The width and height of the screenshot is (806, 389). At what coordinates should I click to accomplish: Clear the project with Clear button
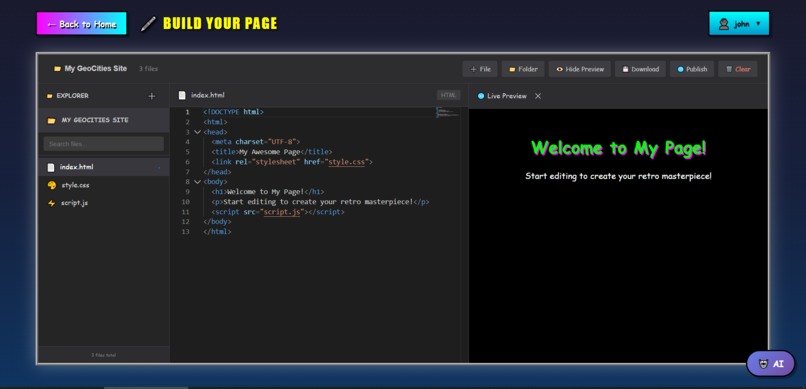(738, 69)
